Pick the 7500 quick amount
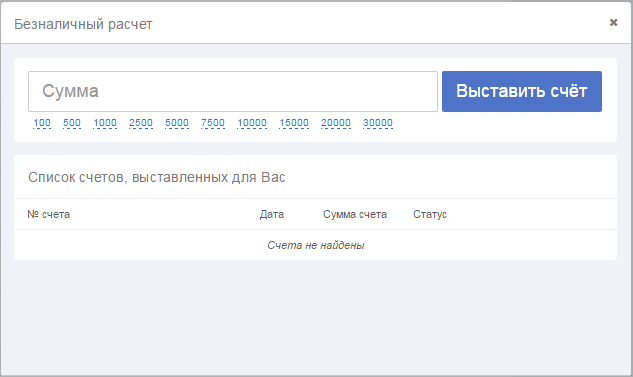This screenshot has width=633, height=377. tap(213, 123)
